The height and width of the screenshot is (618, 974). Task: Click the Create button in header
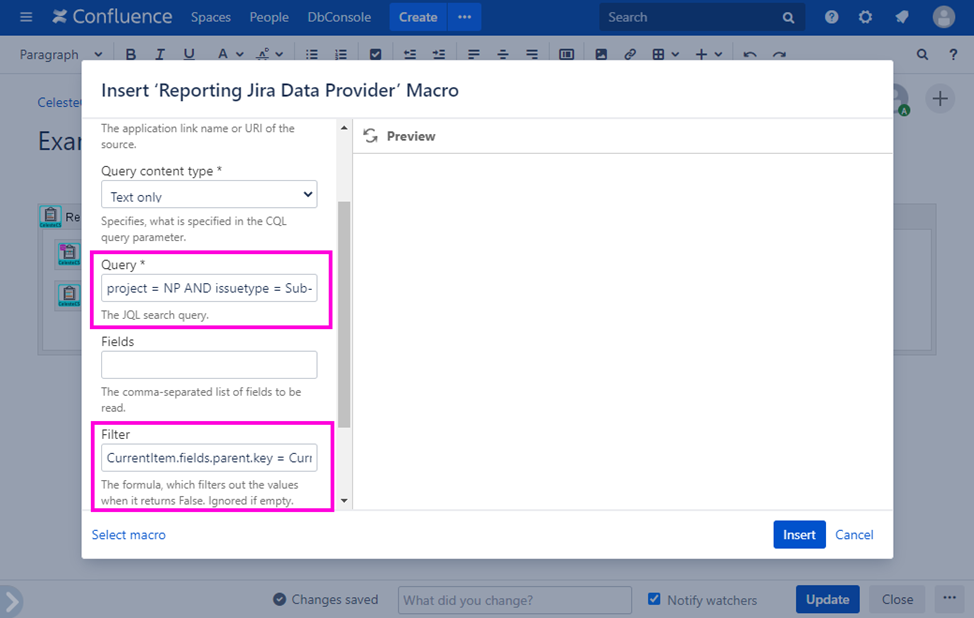point(418,17)
